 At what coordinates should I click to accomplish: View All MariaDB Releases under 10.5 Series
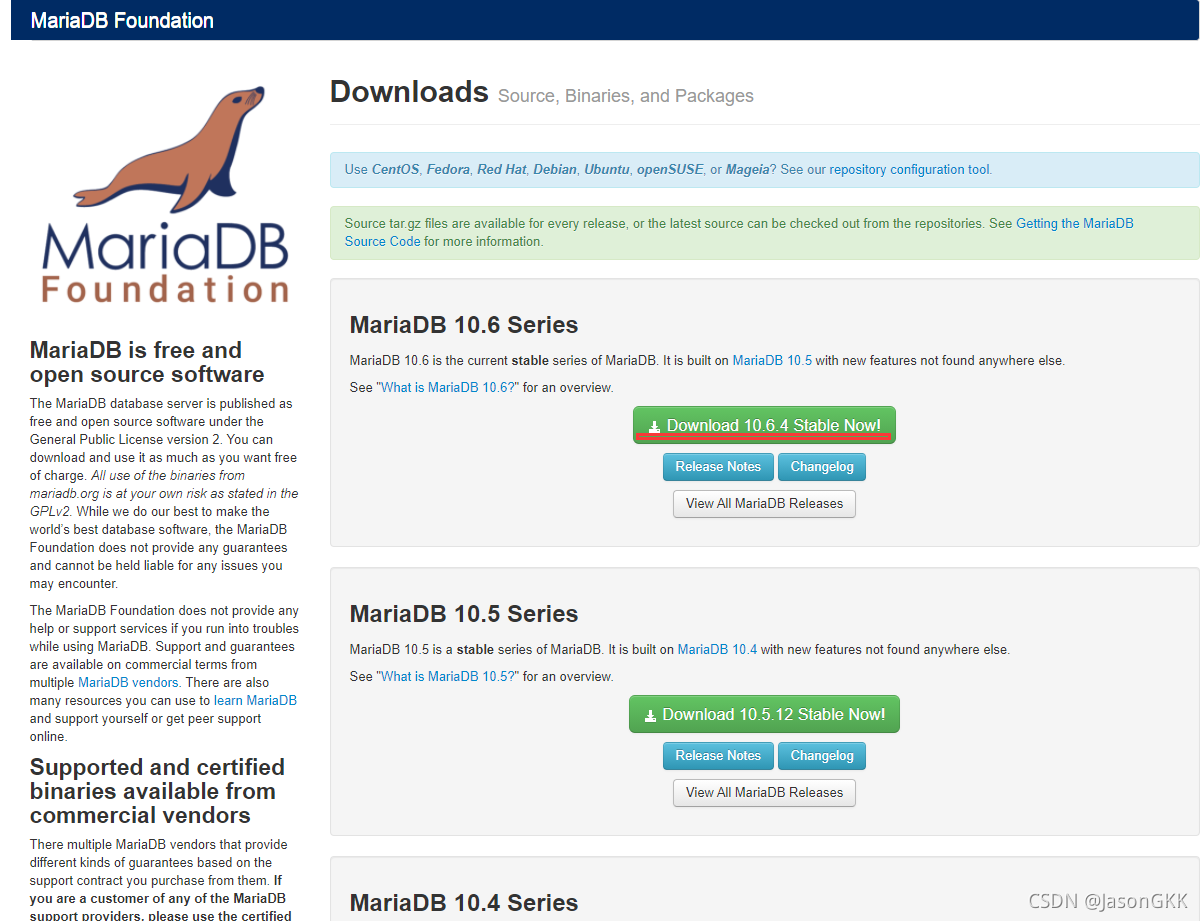[x=764, y=793]
